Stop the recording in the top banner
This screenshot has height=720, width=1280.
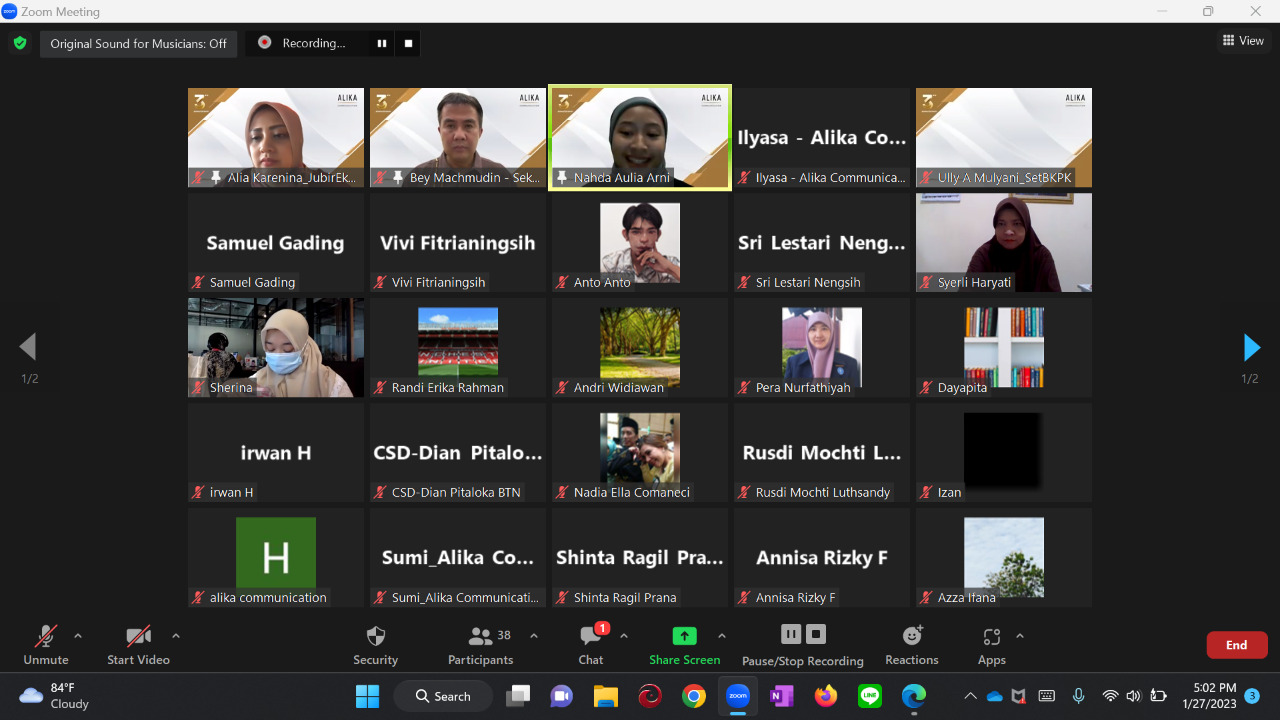(407, 43)
